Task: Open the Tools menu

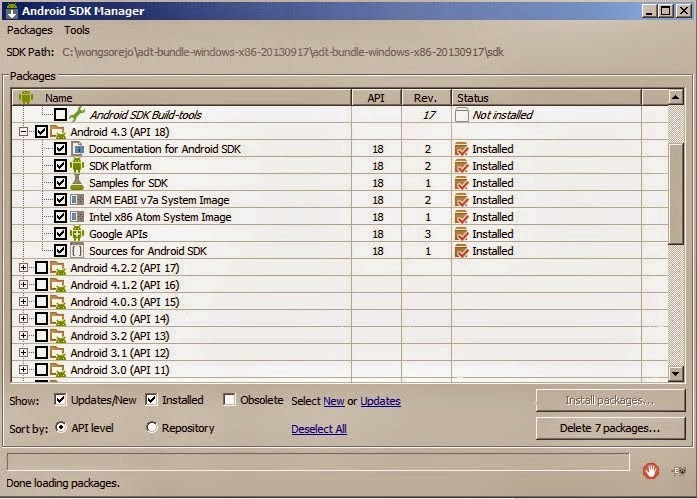Action: 76,30
